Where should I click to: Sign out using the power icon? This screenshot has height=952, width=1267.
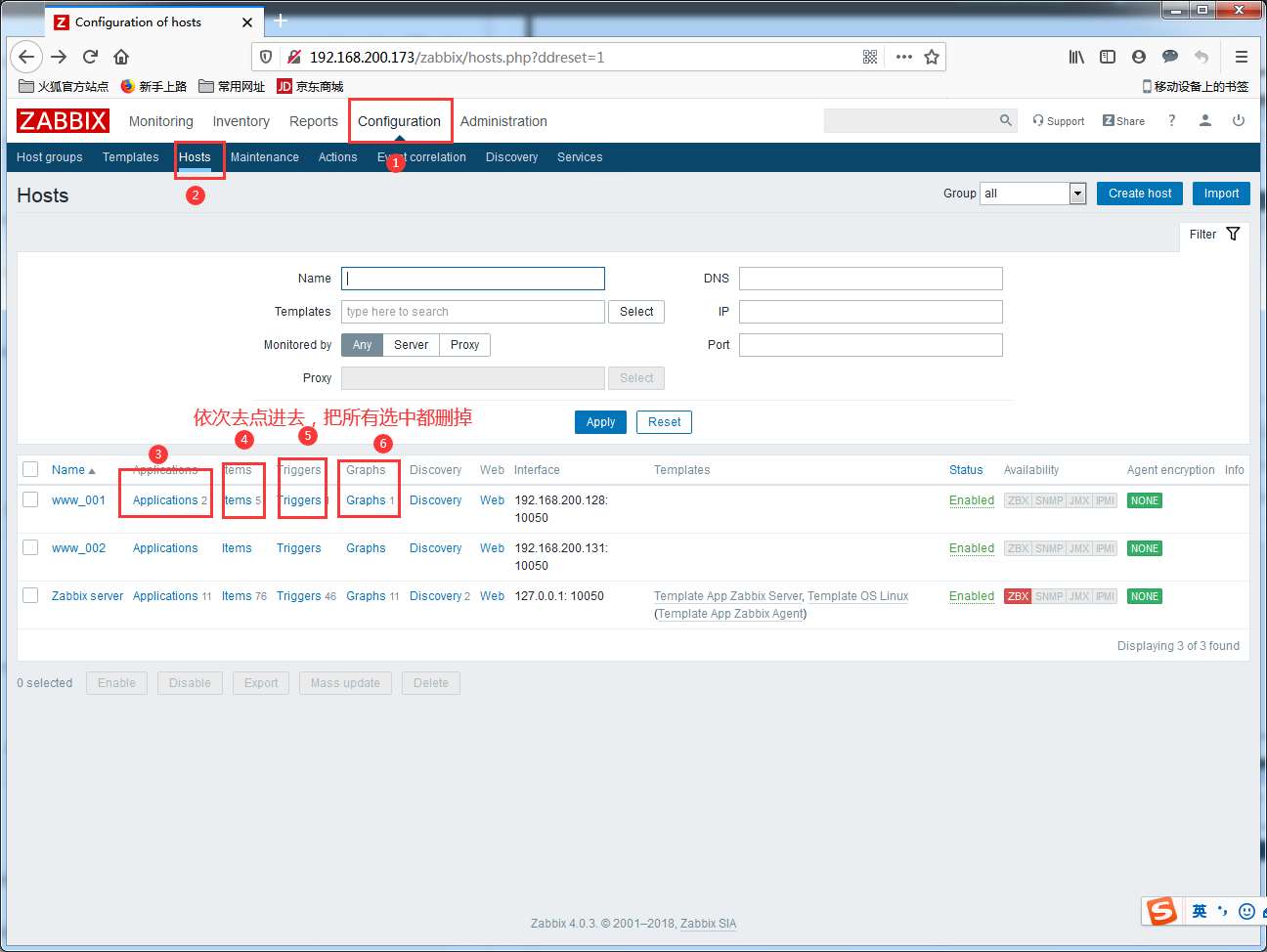tap(1239, 120)
